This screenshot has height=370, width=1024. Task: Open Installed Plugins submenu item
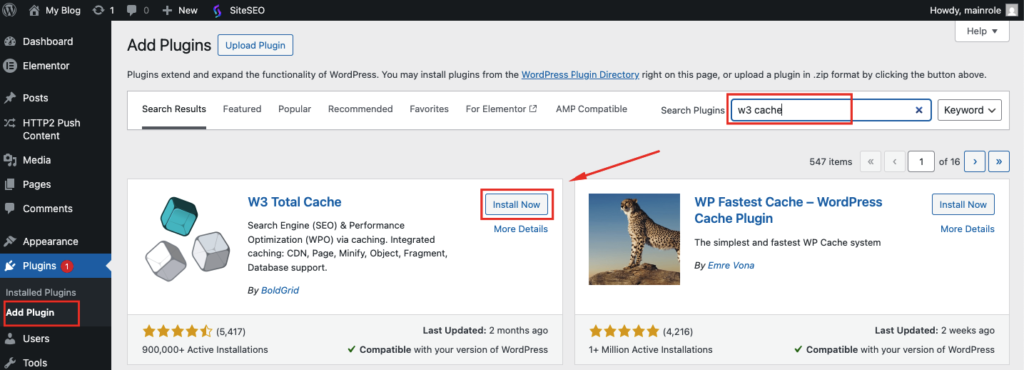tap(40, 292)
